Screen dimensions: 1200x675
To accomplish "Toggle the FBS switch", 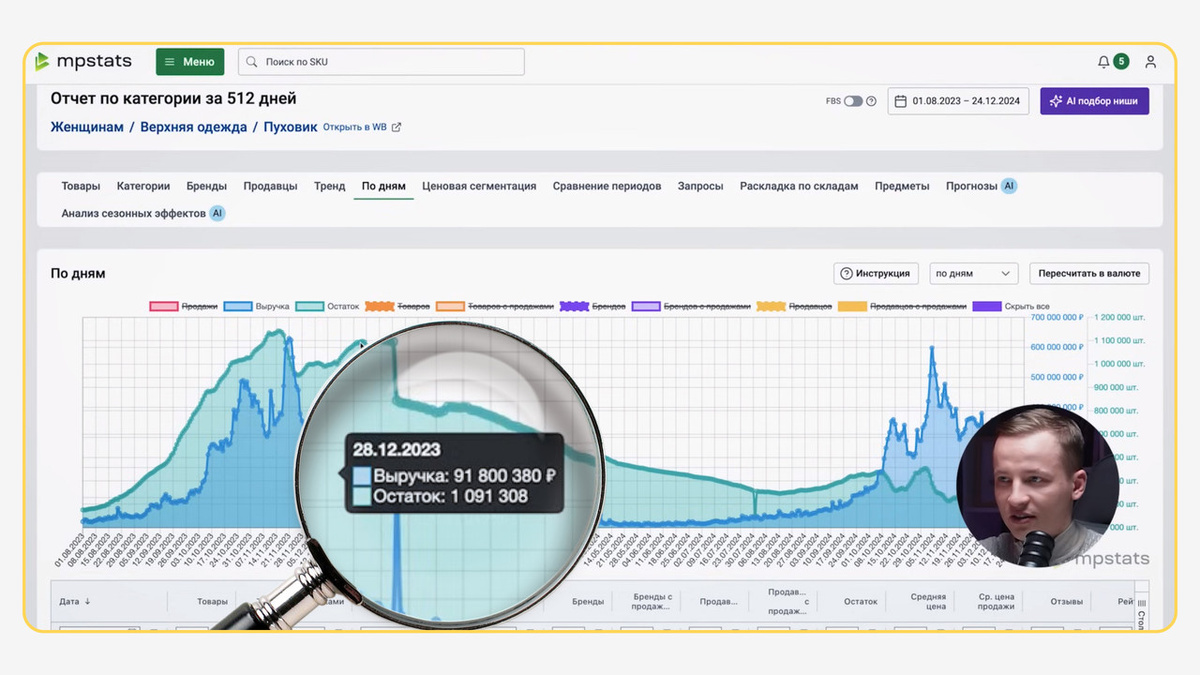I will [853, 101].
